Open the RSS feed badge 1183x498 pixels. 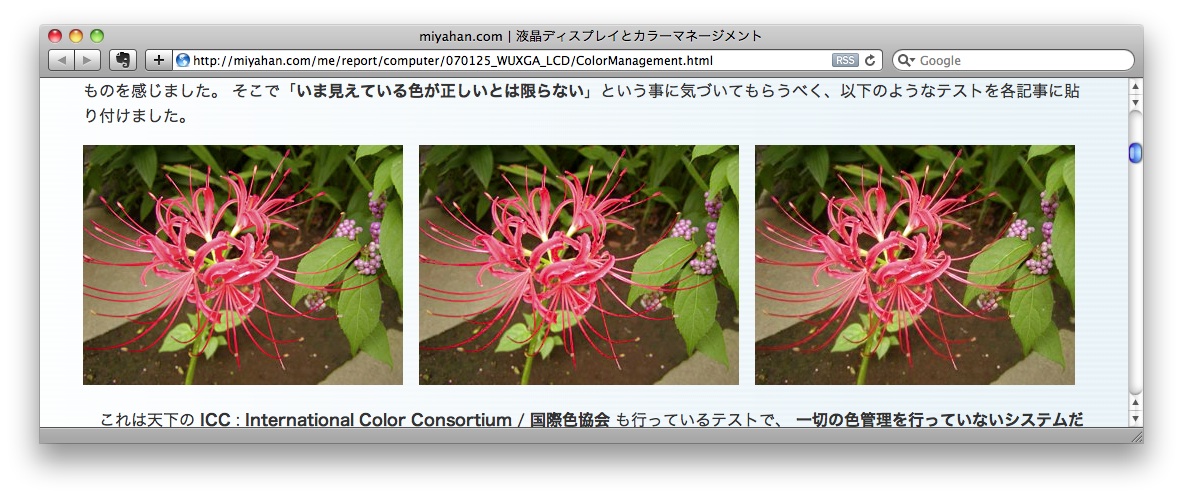(845, 60)
